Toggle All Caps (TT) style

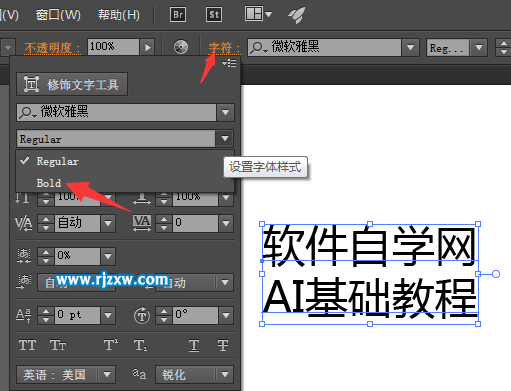tap(27, 345)
